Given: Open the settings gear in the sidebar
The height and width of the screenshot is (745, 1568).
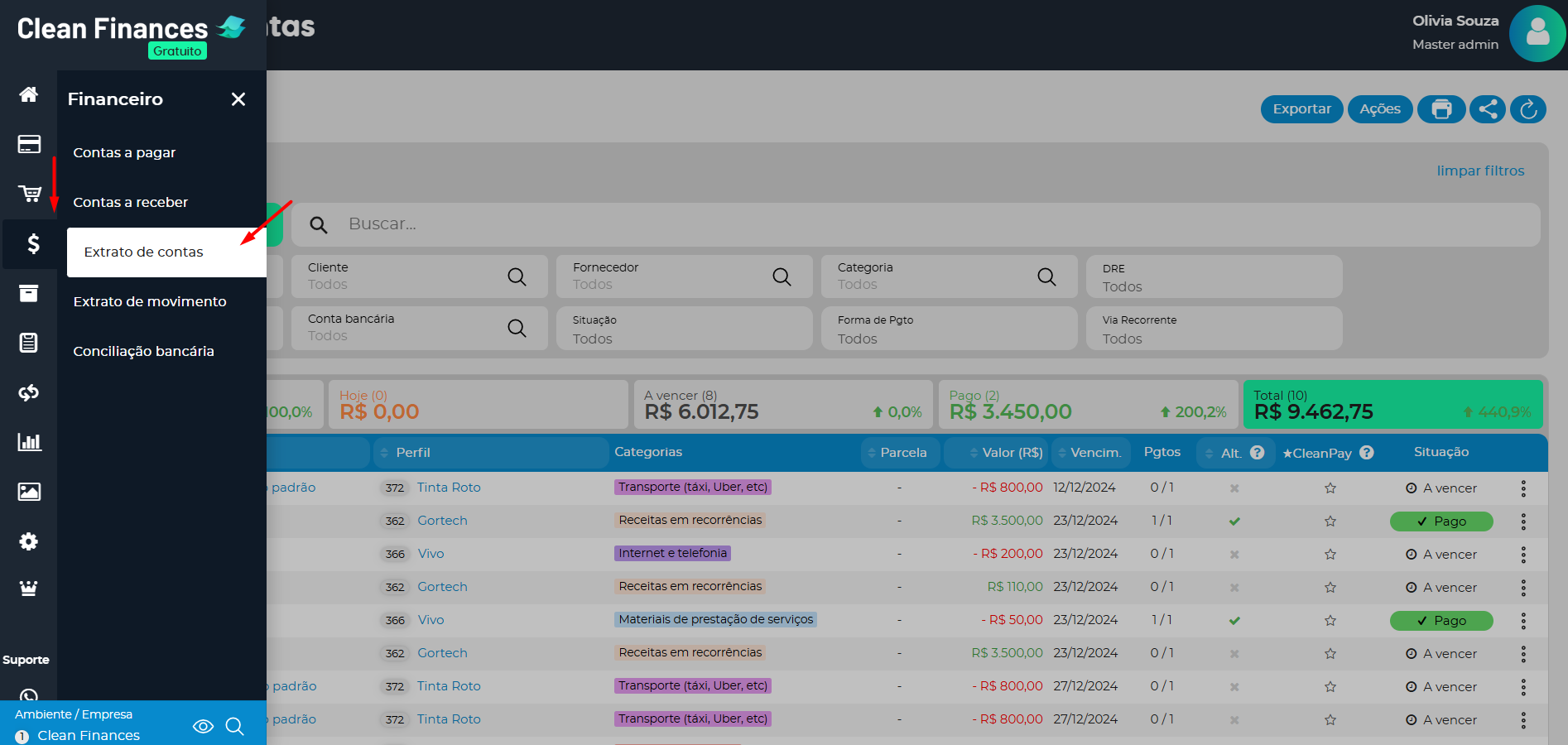Looking at the screenshot, I should coord(29,541).
